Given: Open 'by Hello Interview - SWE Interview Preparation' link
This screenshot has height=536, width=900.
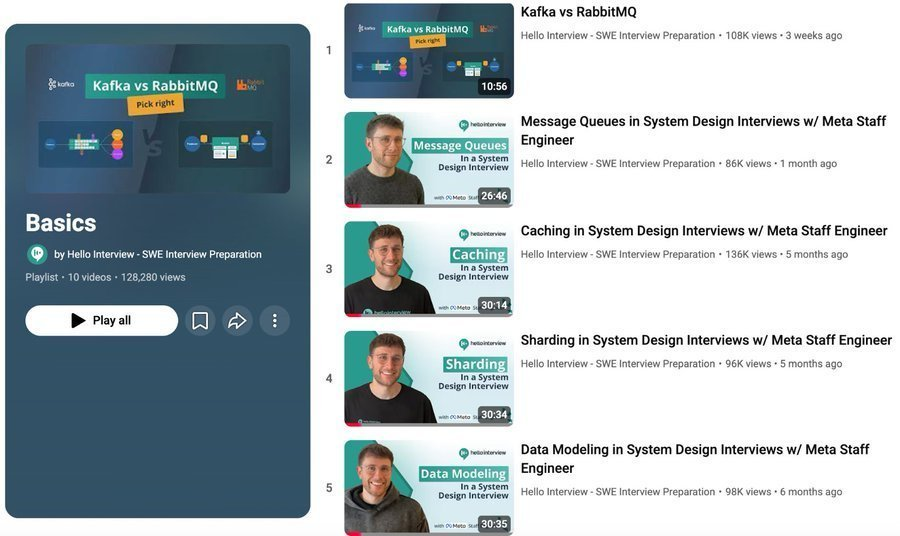Looking at the screenshot, I should (158, 254).
